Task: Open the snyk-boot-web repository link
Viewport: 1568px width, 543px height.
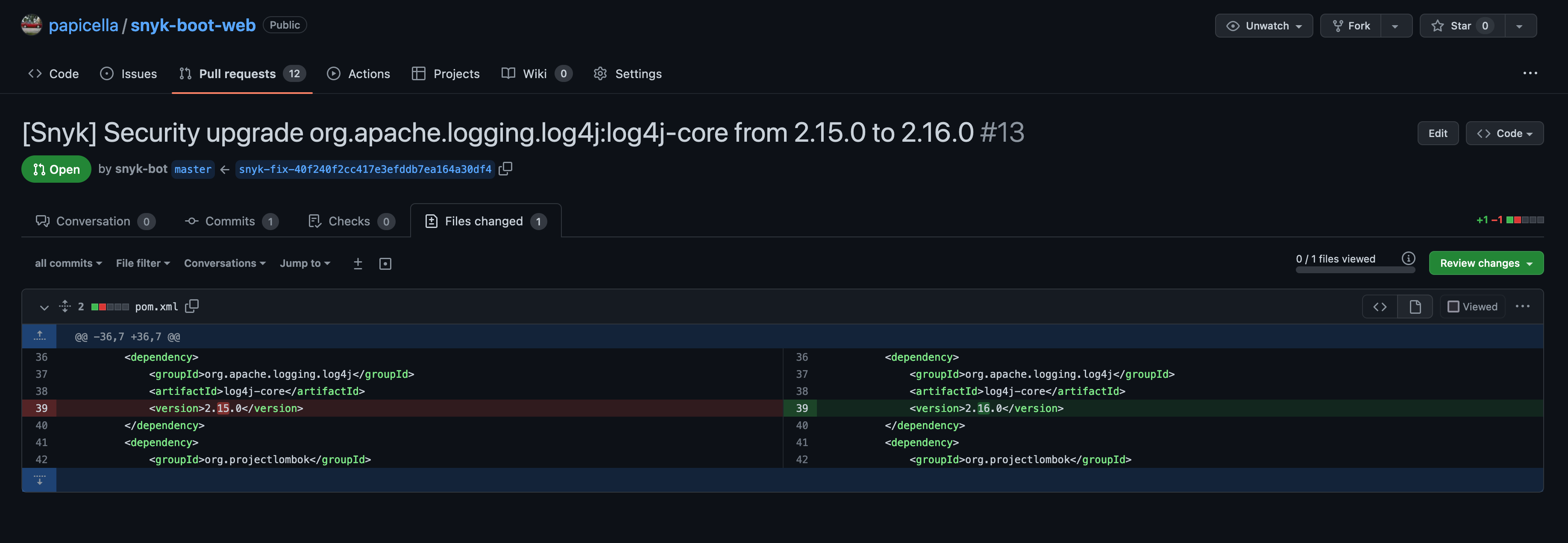Action: (193, 25)
